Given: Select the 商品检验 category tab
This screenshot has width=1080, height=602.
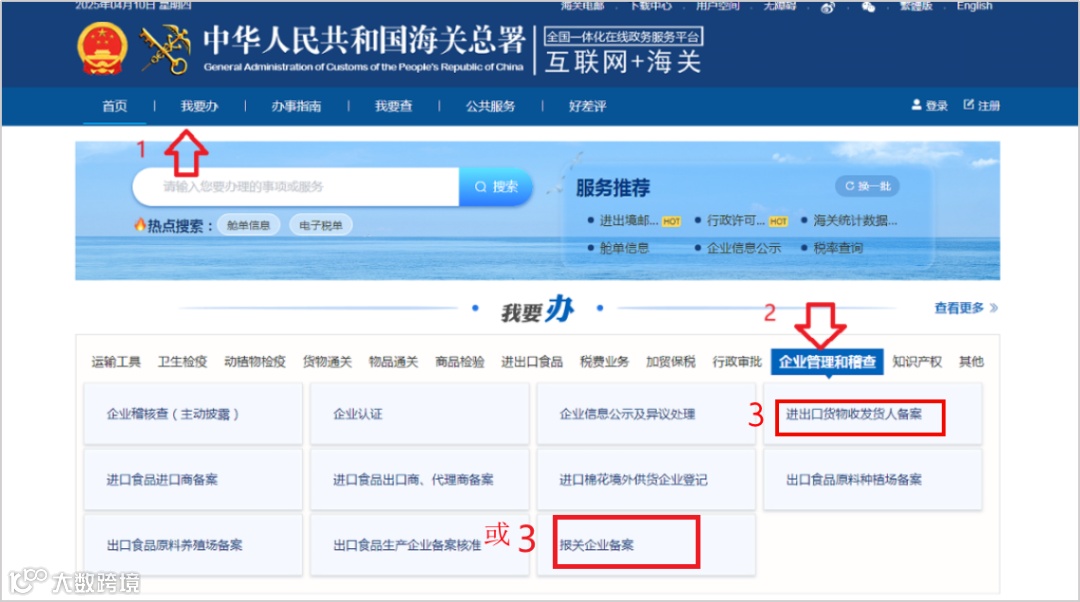Looking at the screenshot, I should pos(460,362).
